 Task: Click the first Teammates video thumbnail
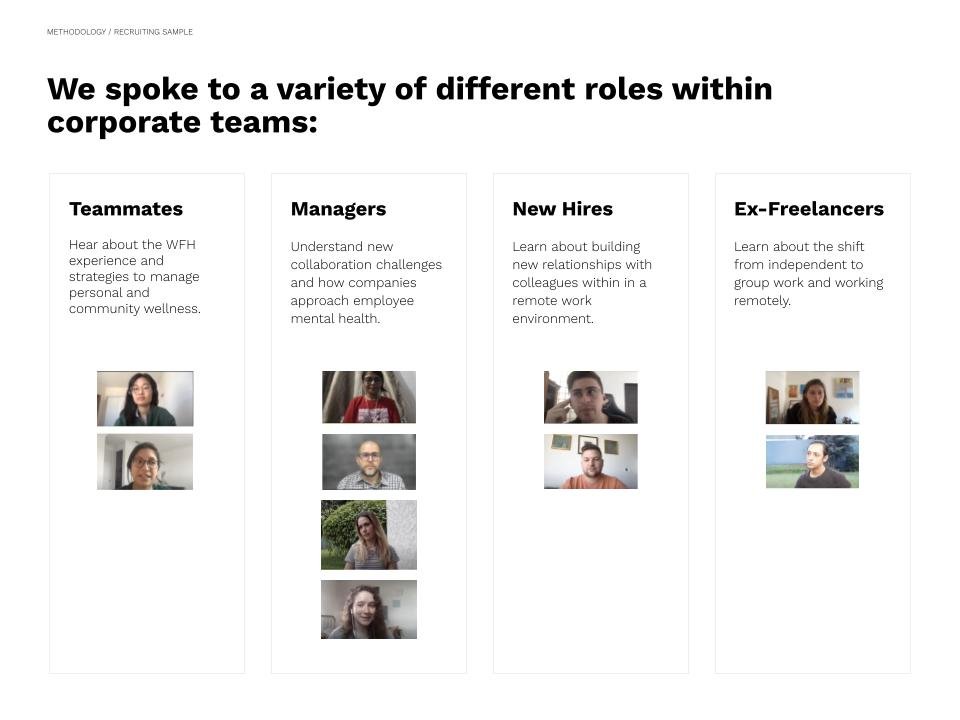(x=145, y=399)
